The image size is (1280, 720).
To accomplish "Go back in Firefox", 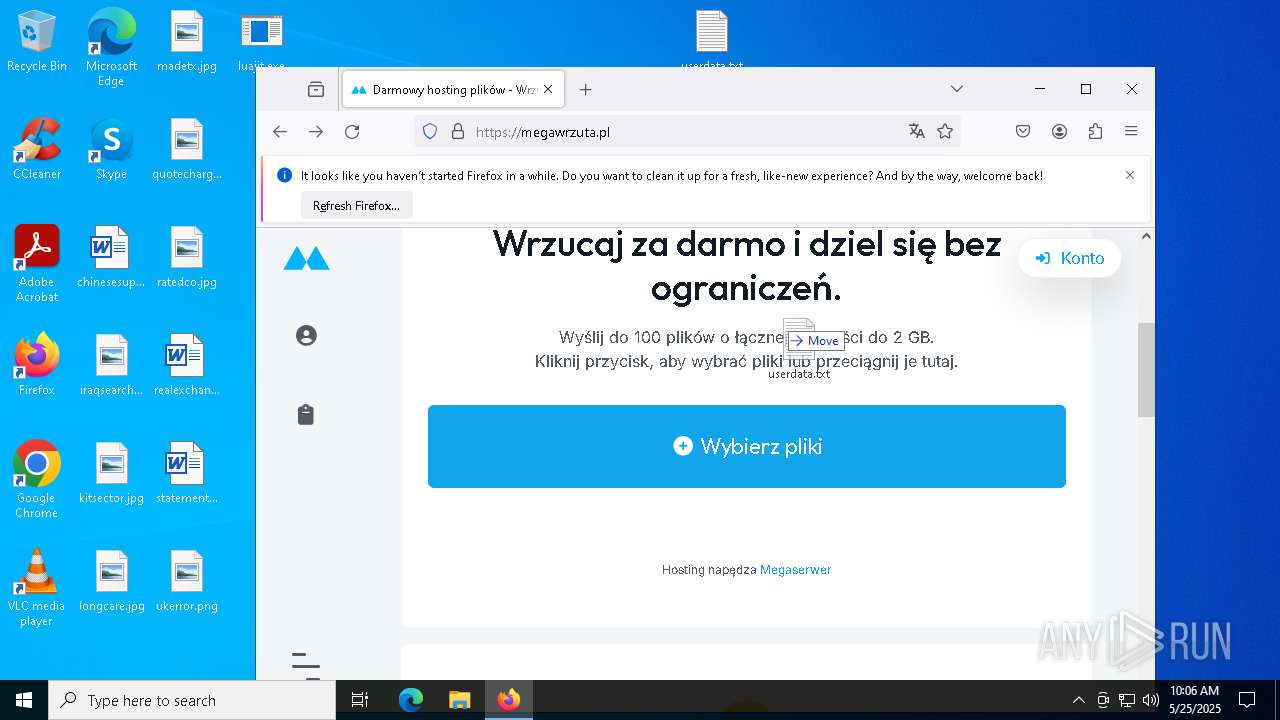I will tap(280, 131).
